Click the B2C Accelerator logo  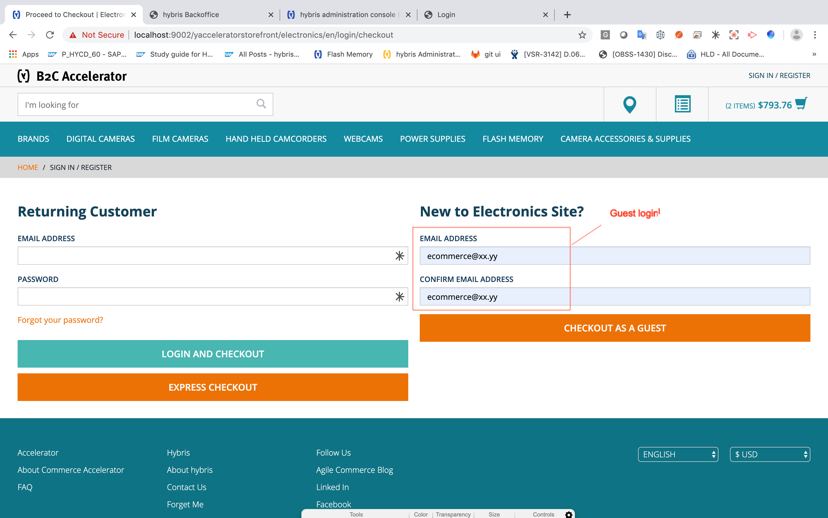(x=72, y=76)
